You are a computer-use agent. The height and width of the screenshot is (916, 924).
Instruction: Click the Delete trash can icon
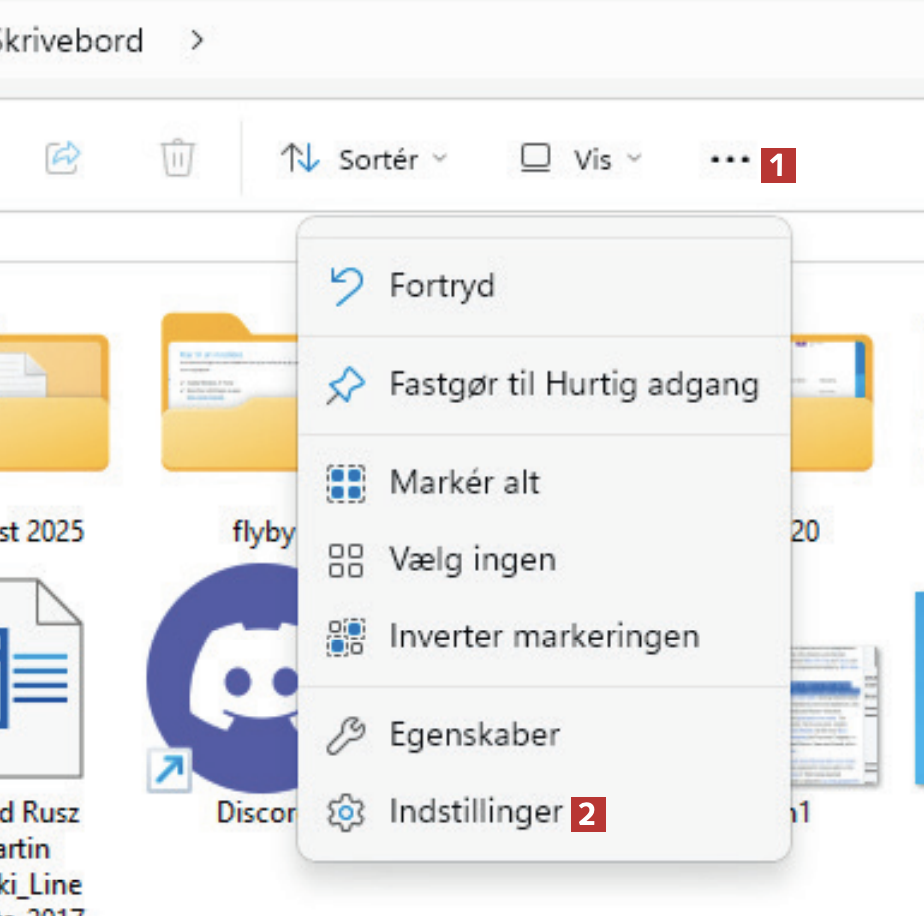pos(178,158)
